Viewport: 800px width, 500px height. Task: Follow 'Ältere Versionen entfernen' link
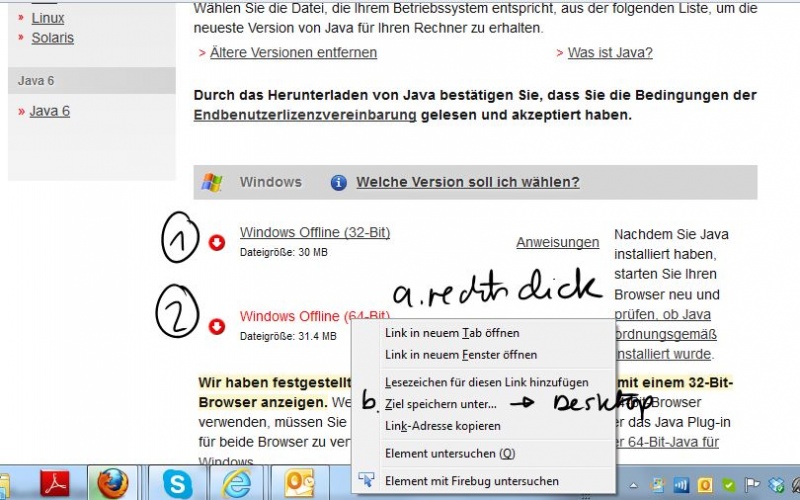point(293,53)
